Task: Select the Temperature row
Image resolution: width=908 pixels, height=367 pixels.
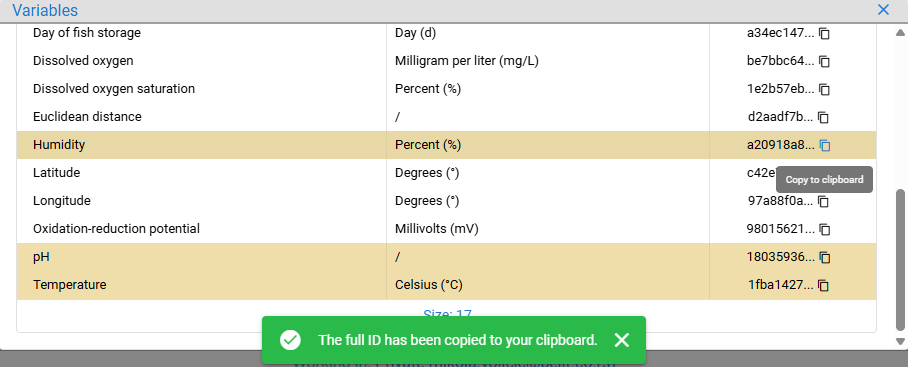Action: [x=446, y=285]
